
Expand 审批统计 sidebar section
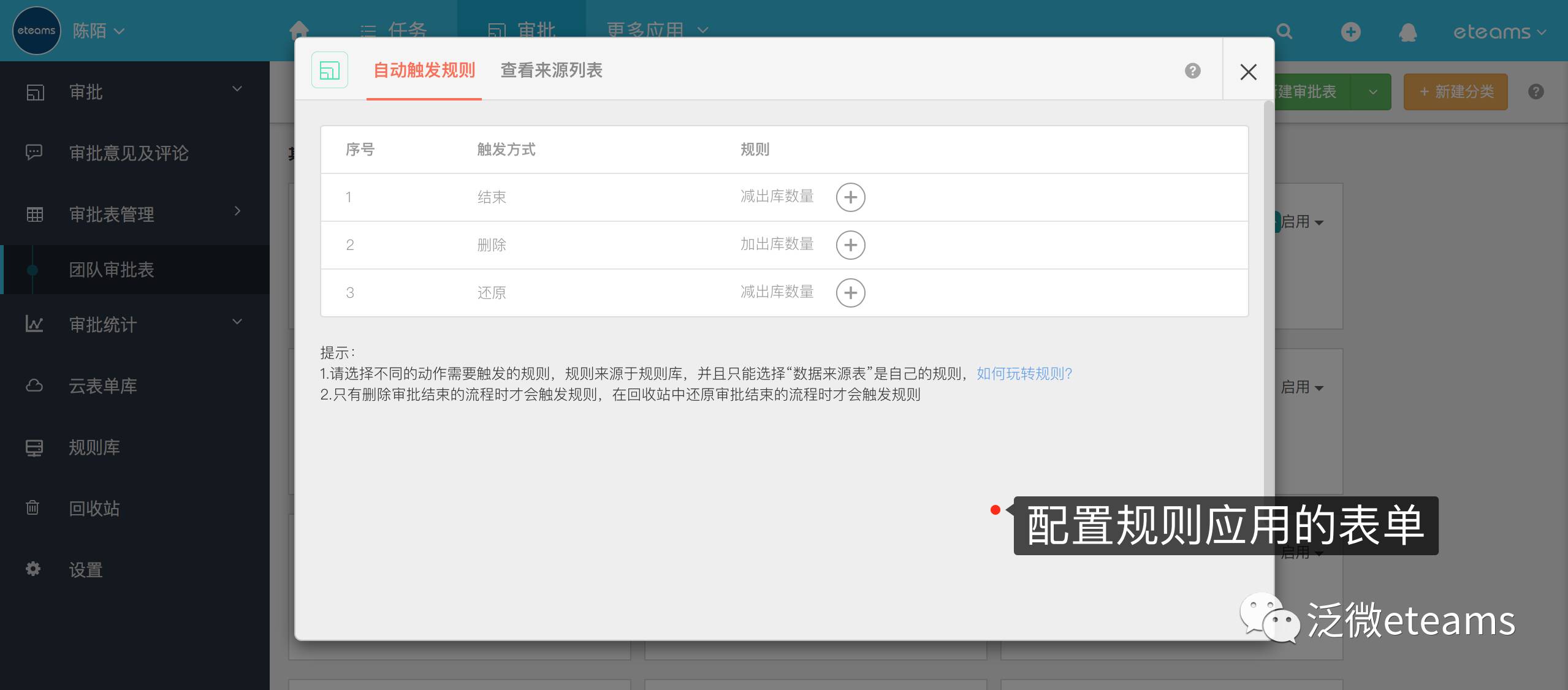(237, 322)
